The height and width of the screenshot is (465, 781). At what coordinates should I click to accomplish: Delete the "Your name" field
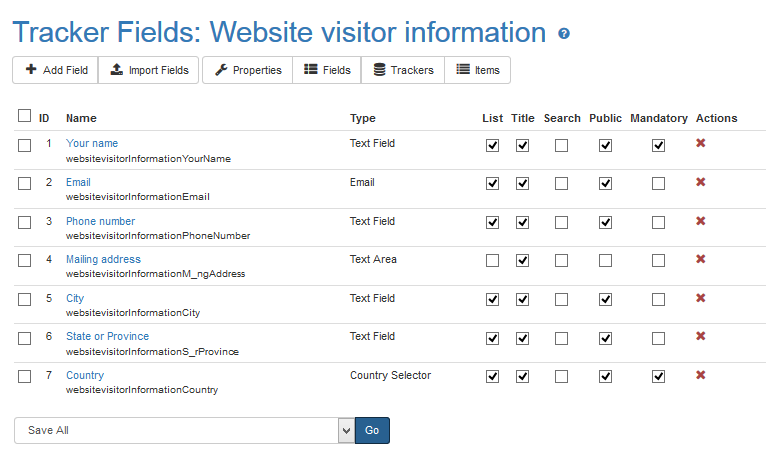(701, 144)
